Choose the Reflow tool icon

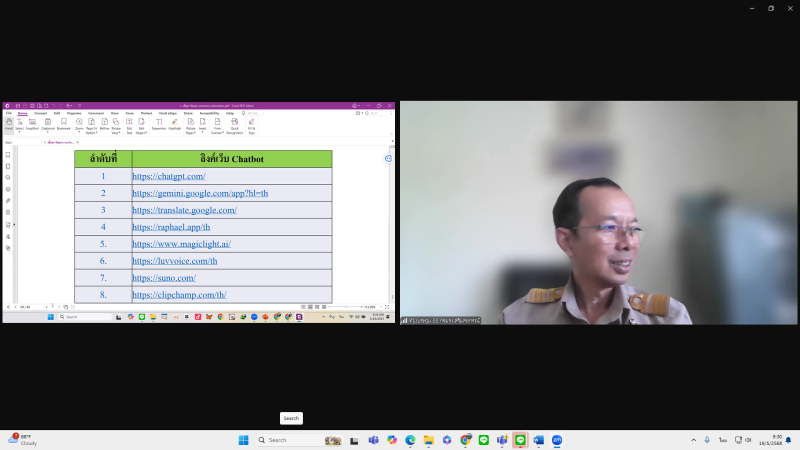(104, 124)
